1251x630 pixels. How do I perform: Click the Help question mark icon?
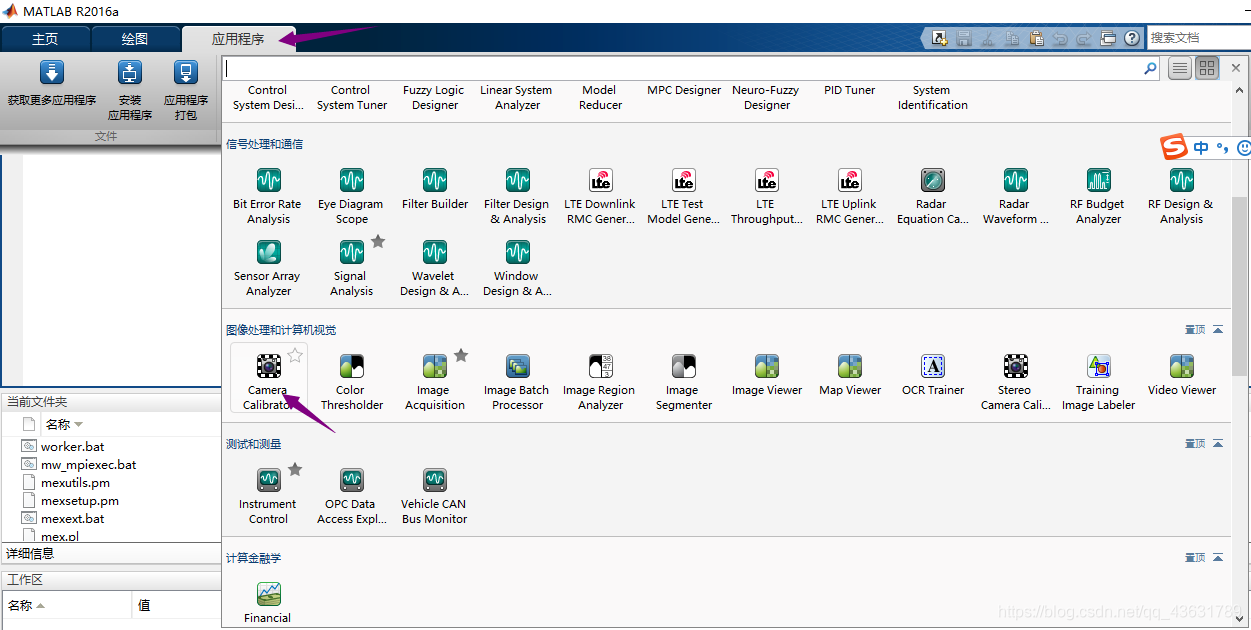(x=1132, y=38)
